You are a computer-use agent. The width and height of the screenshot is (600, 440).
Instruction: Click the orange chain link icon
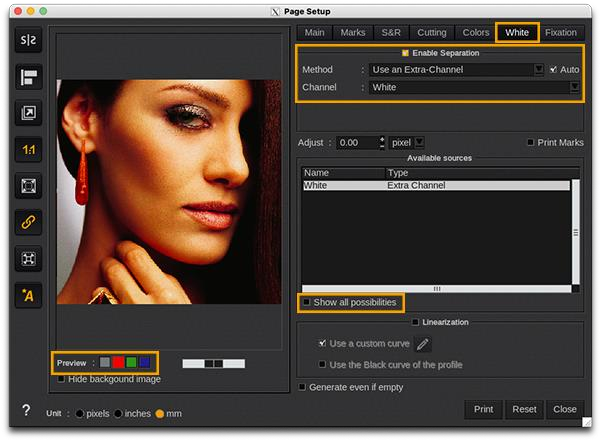pos(27,222)
